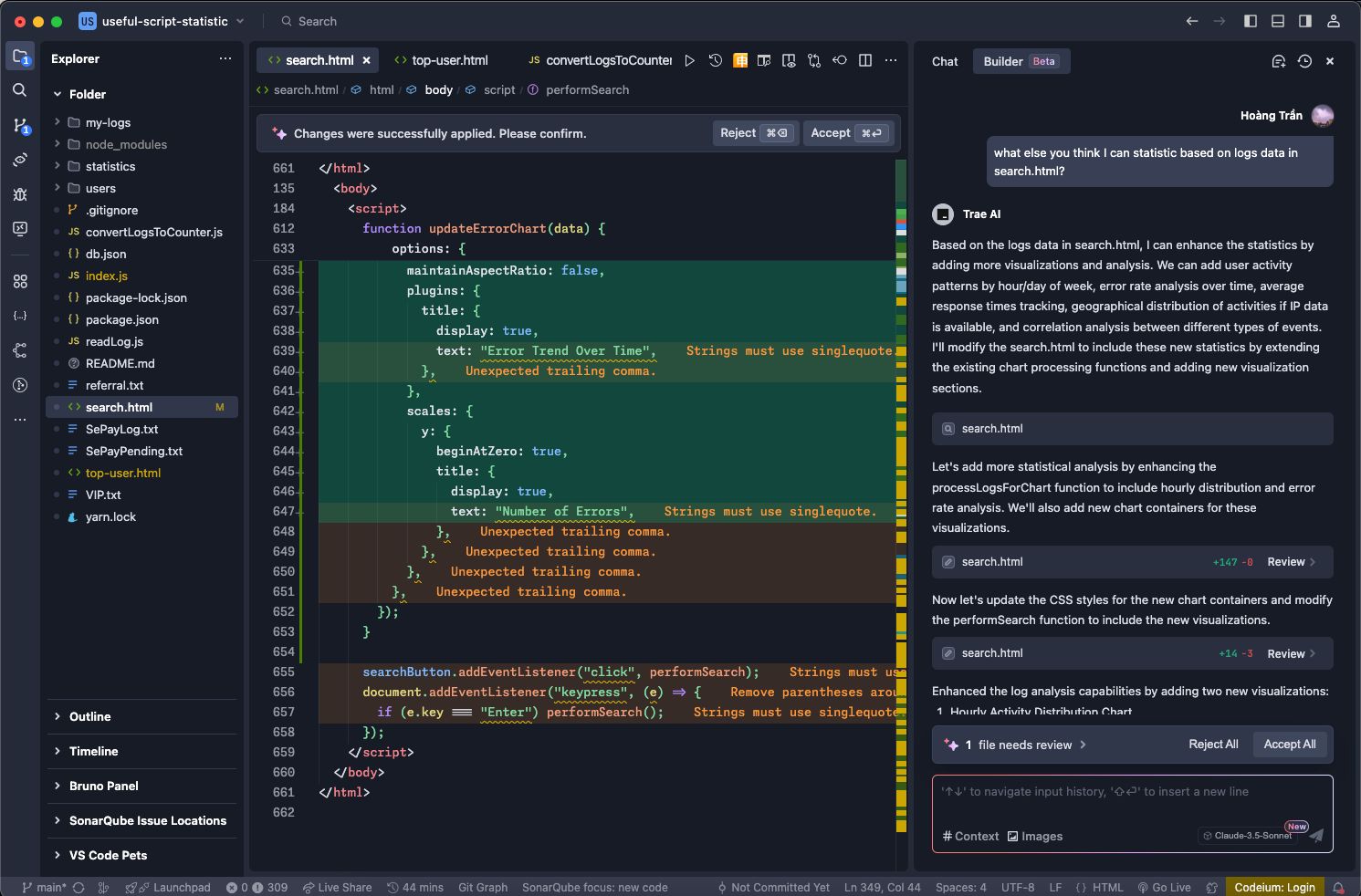Select the Builder tab
1361x896 pixels.
[x=1021, y=61]
